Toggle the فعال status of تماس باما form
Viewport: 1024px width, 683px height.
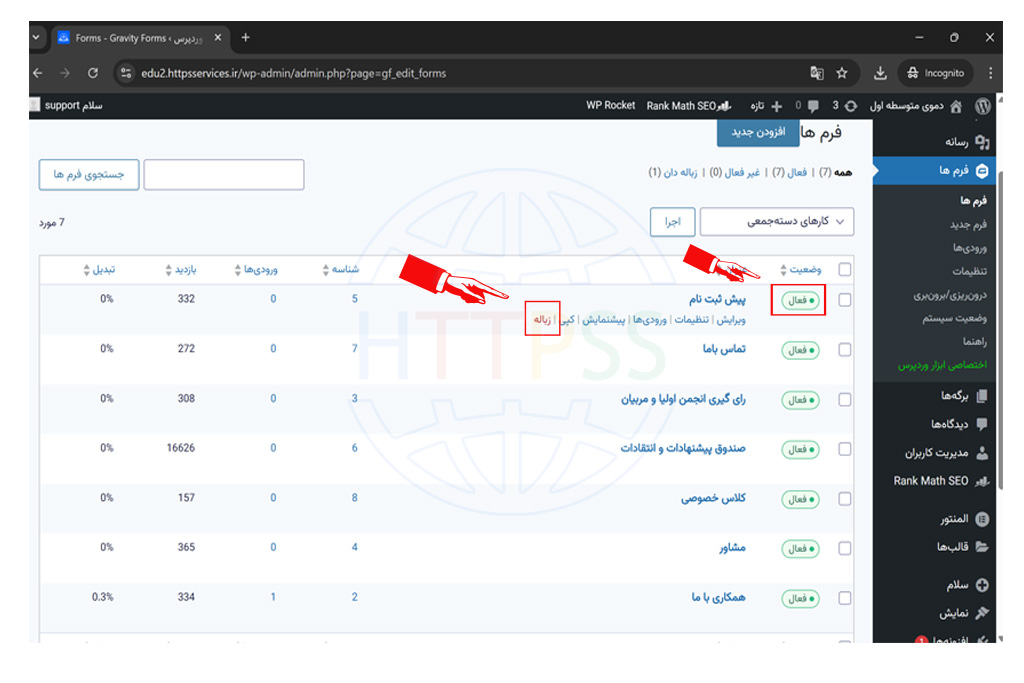click(x=800, y=350)
